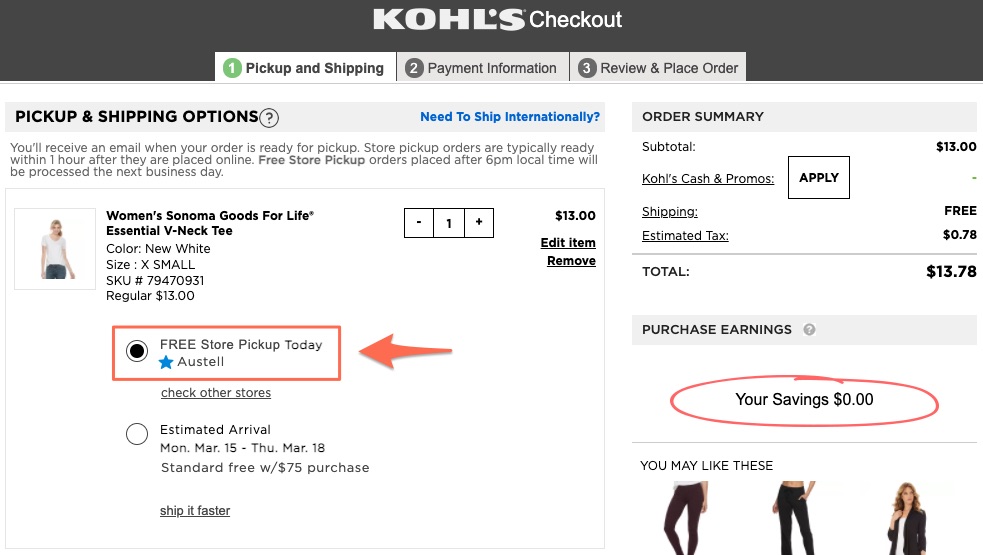Click ship it faster link
This screenshot has width=983, height=555.
[195, 511]
